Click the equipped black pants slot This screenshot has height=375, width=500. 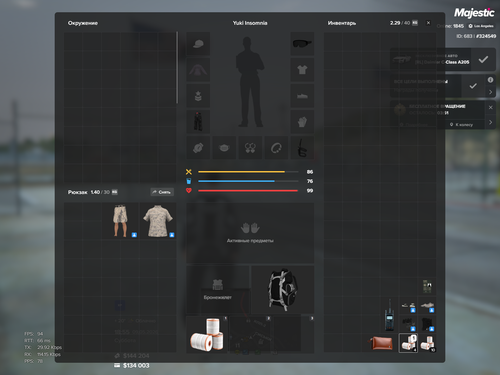(x=198, y=122)
